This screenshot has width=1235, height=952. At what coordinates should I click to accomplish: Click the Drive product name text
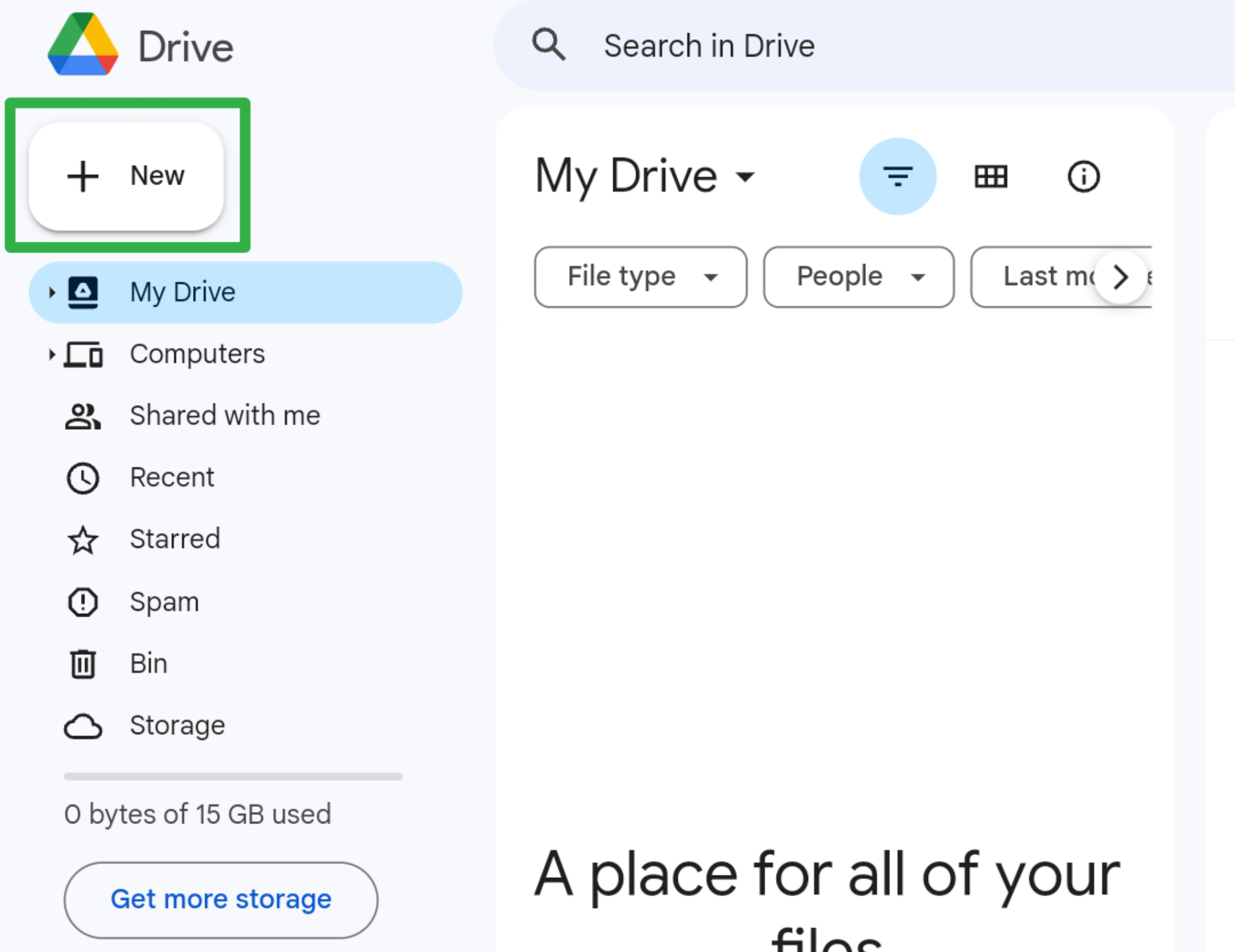[x=186, y=47]
